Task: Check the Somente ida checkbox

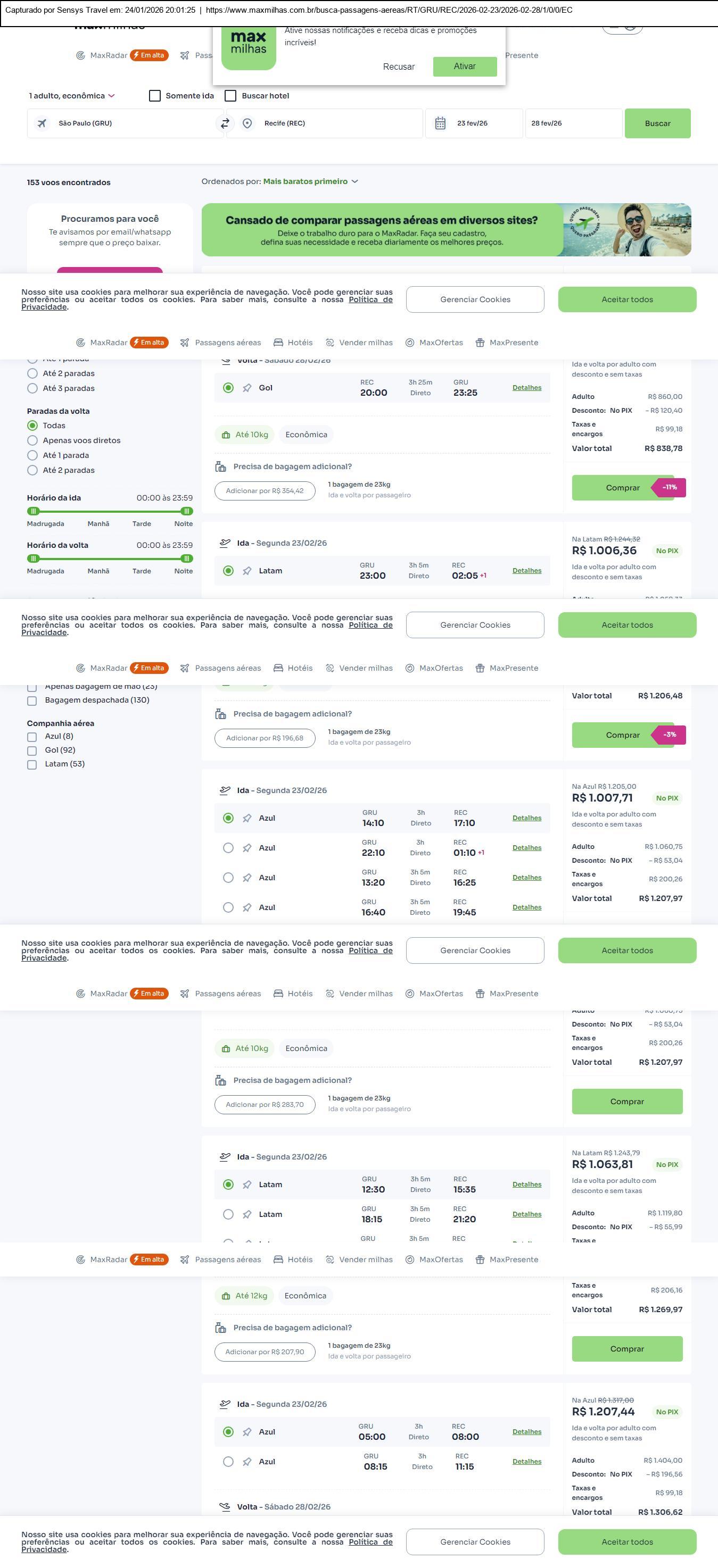Action: coord(155,96)
